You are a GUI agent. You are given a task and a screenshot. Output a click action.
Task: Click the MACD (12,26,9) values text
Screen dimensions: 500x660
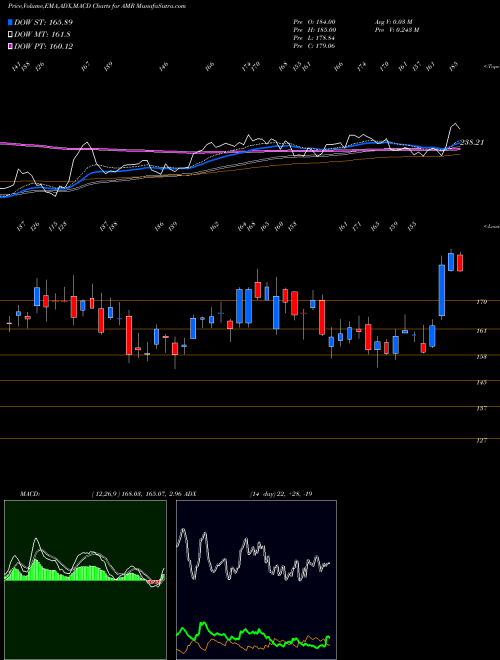click(x=136, y=494)
